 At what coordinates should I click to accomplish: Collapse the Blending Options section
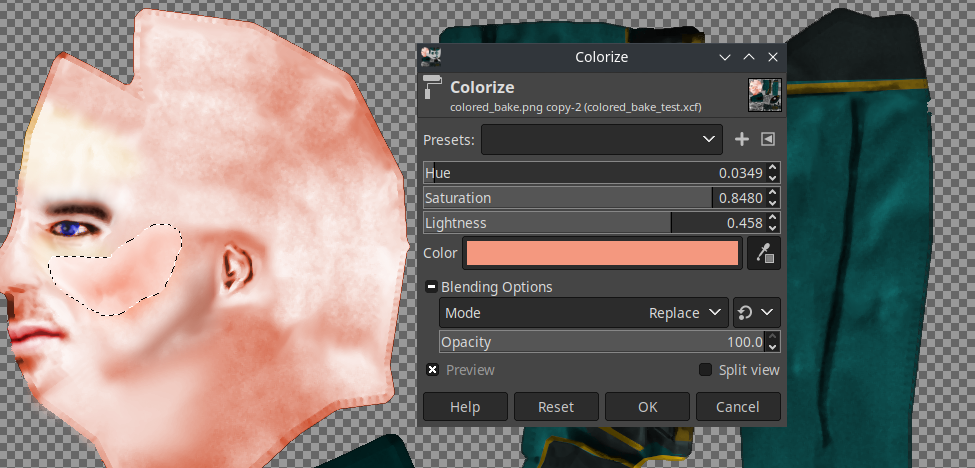coord(432,287)
